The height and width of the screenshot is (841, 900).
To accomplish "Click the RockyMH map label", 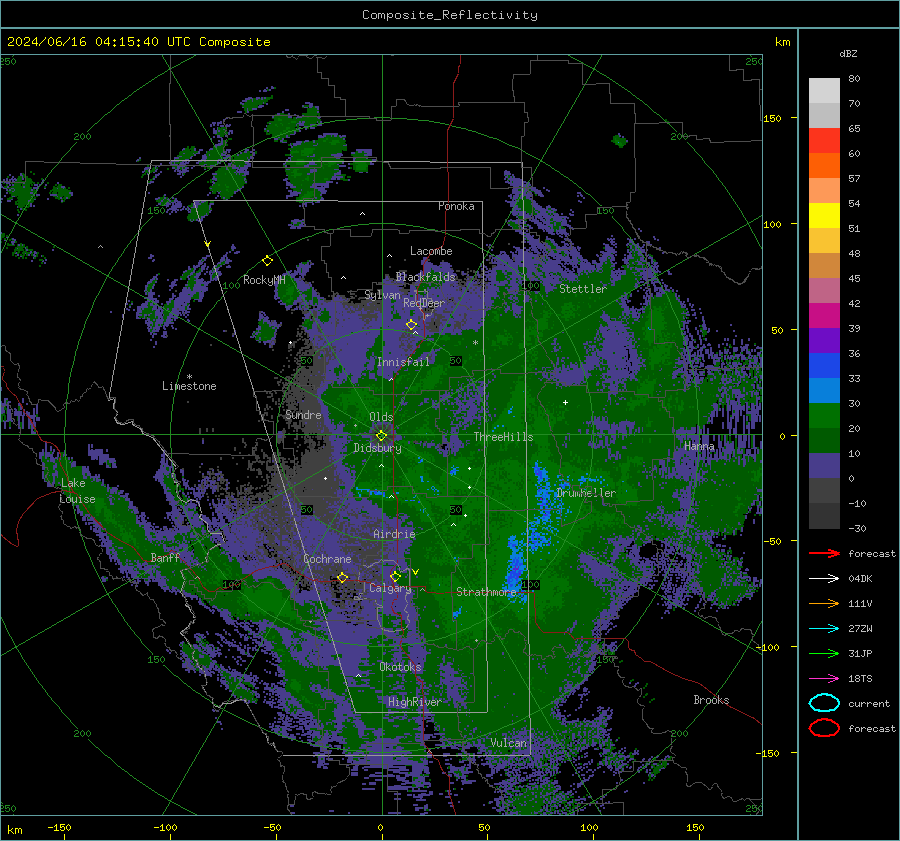I will point(264,280).
